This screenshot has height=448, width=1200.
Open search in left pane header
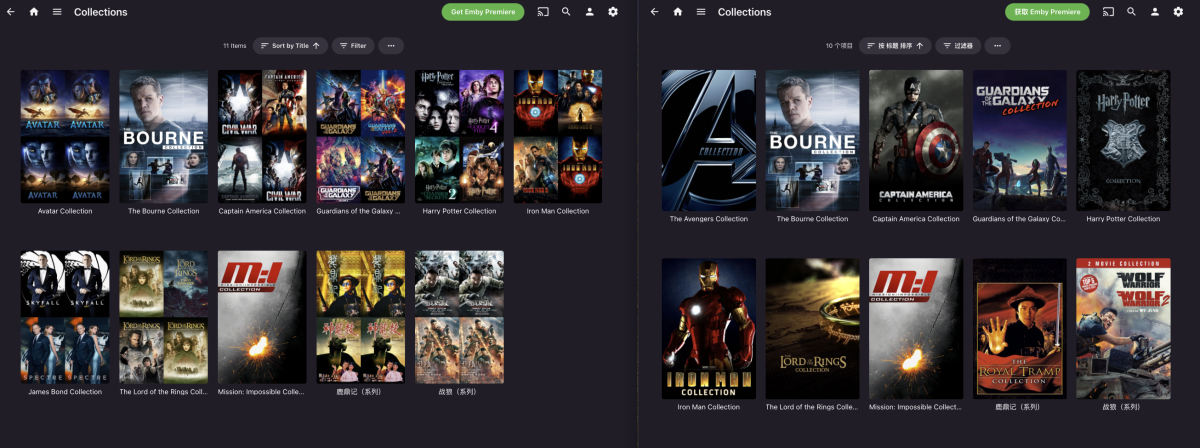pyautogui.click(x=566, y=12)
